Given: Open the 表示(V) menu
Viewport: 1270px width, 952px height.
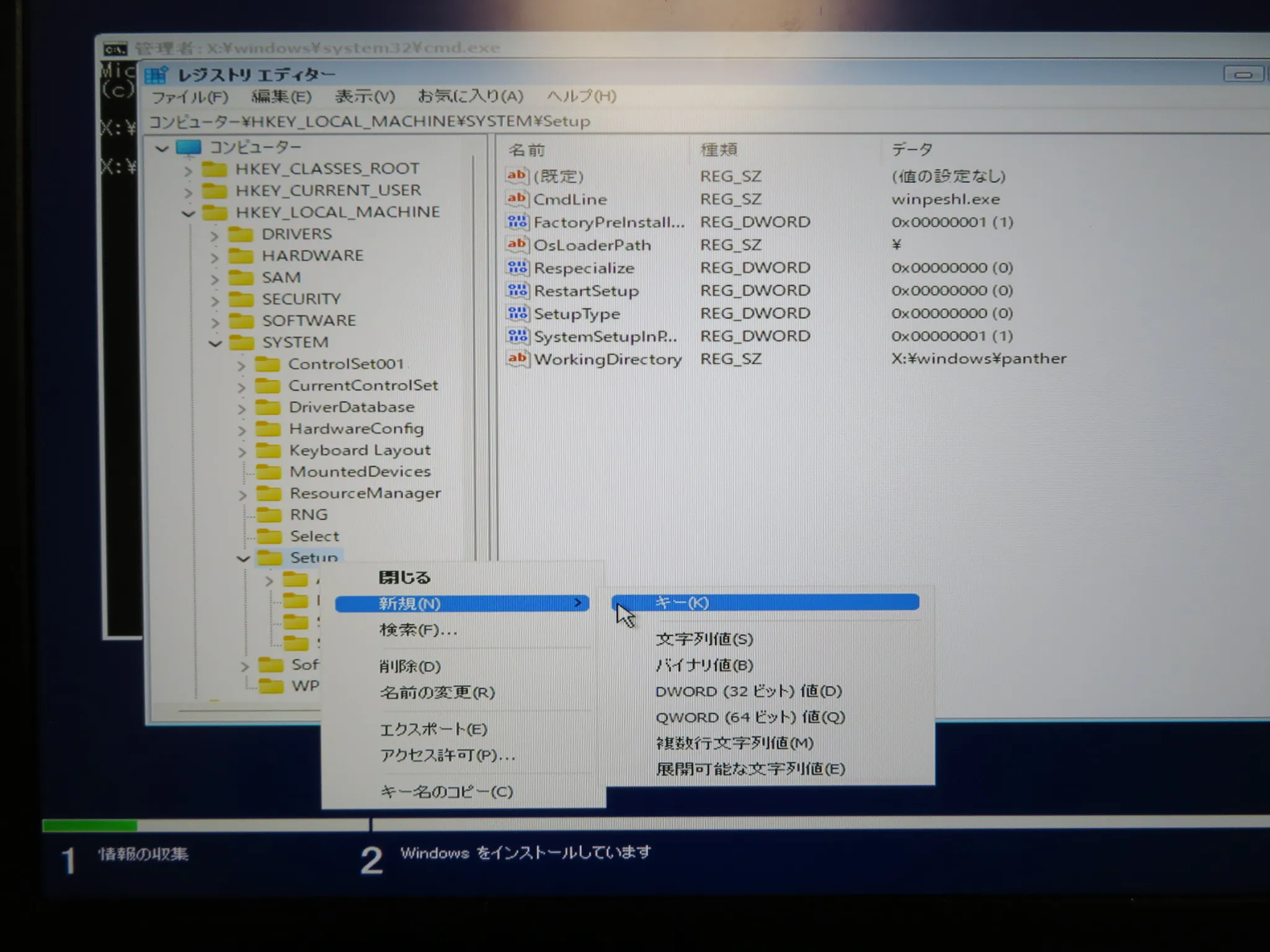Looking at the screenshot, I should click(x=365, y=97).
